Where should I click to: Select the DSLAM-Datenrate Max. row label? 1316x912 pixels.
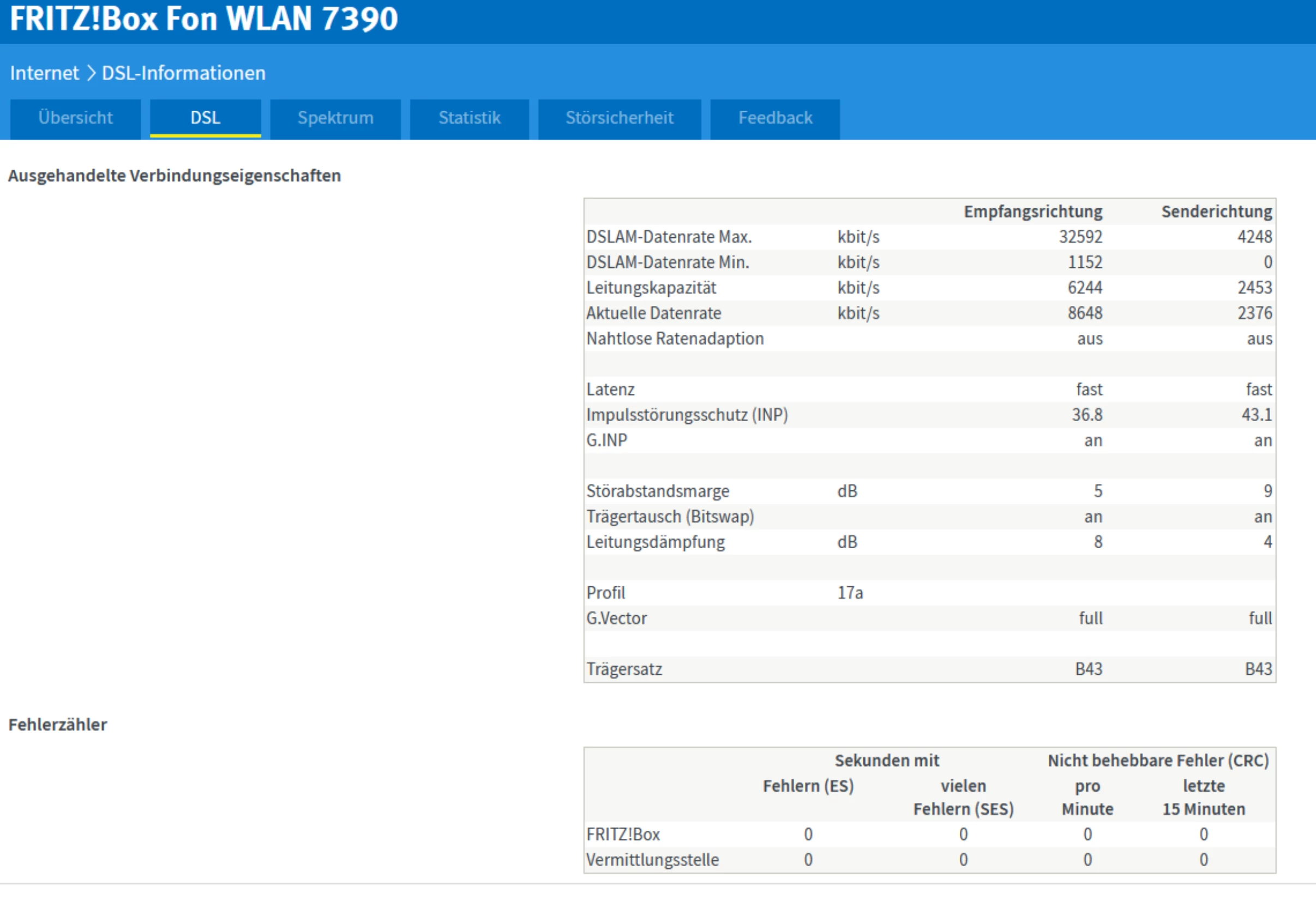tap(669, 237)
